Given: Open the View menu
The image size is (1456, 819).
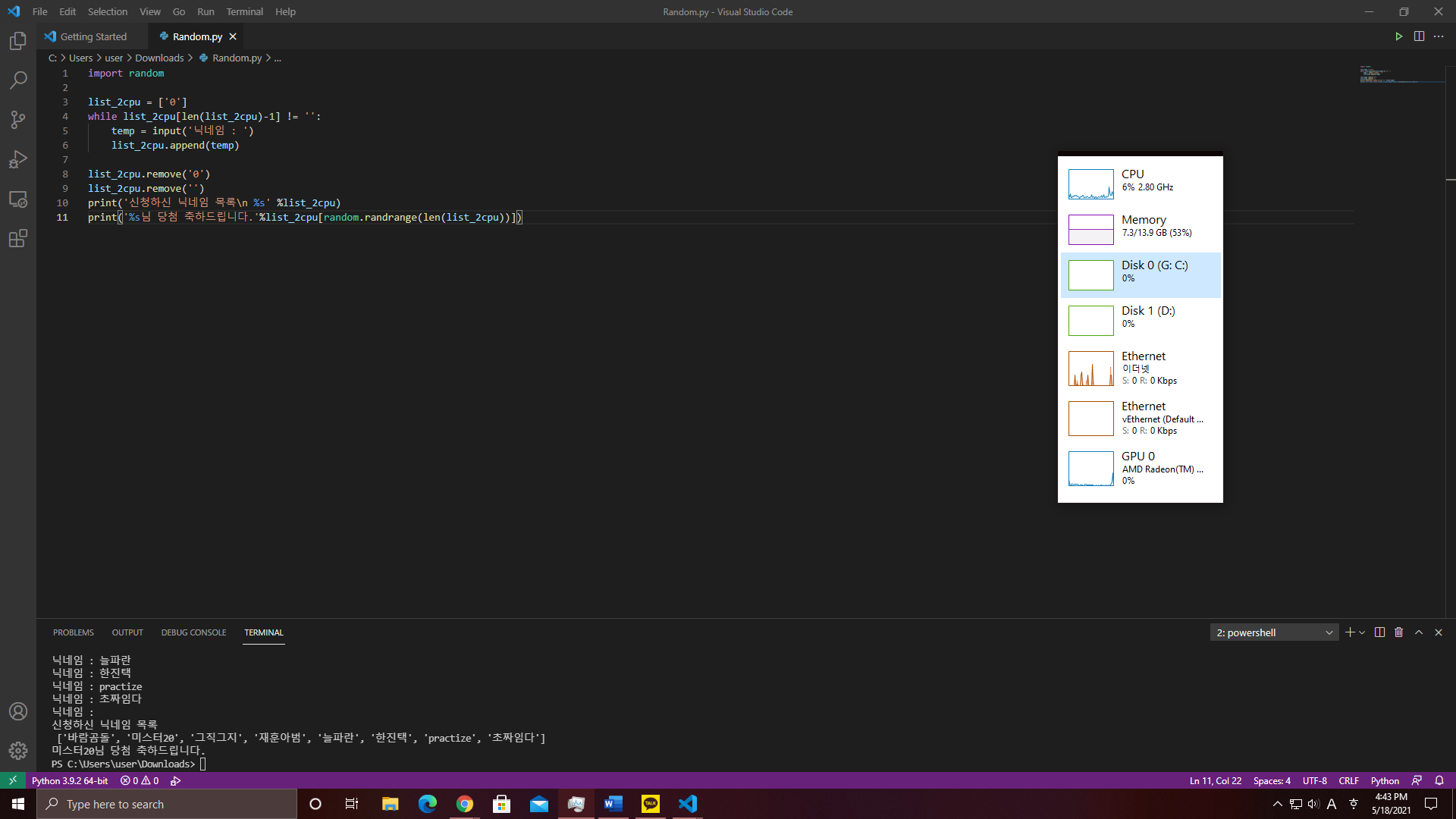Looking at the screenshot, I should tap(150, 11).
